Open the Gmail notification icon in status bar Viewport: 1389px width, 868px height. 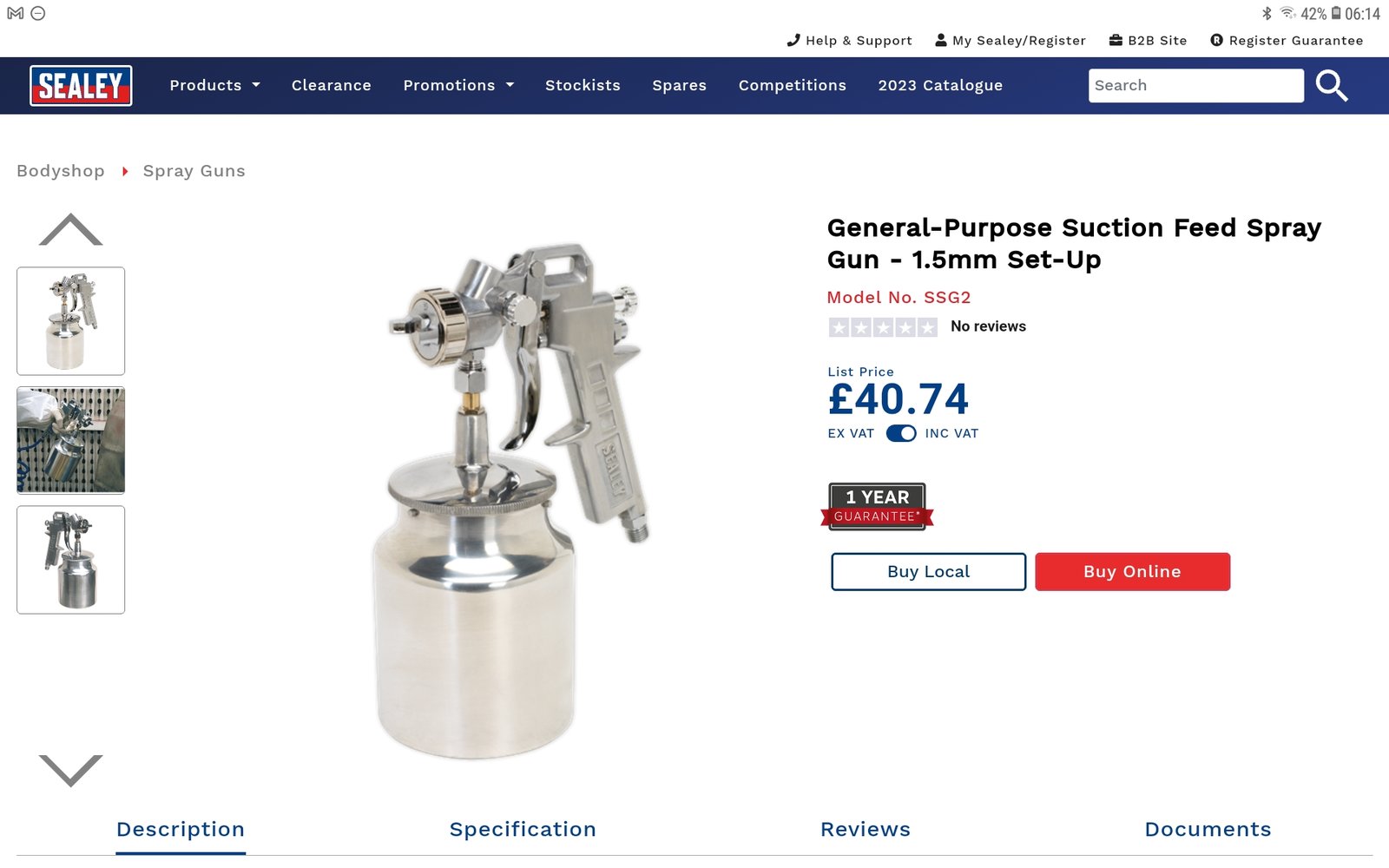tap(16, 13)
